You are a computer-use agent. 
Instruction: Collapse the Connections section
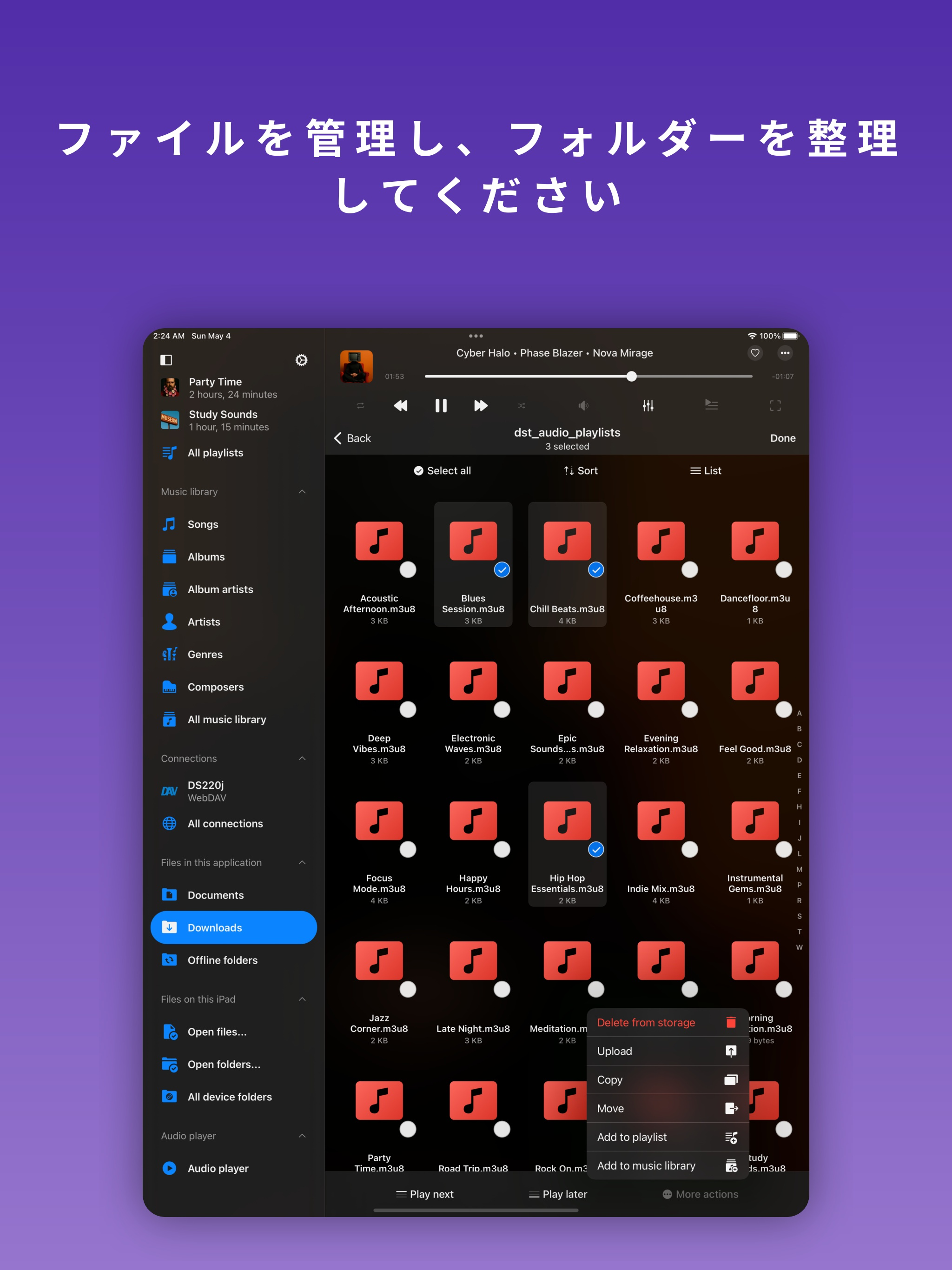pyautogui.click(x=302, y=759)
